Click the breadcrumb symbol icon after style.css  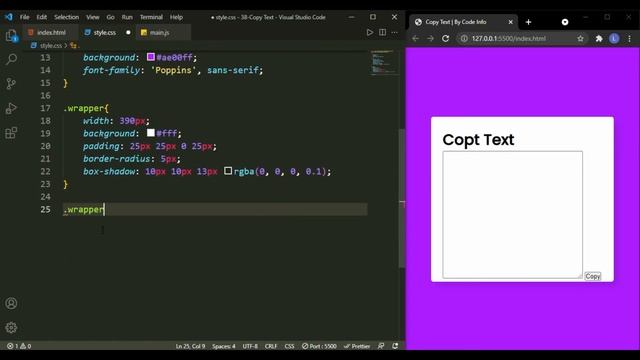pyautogui.click(x=73, y=46)
